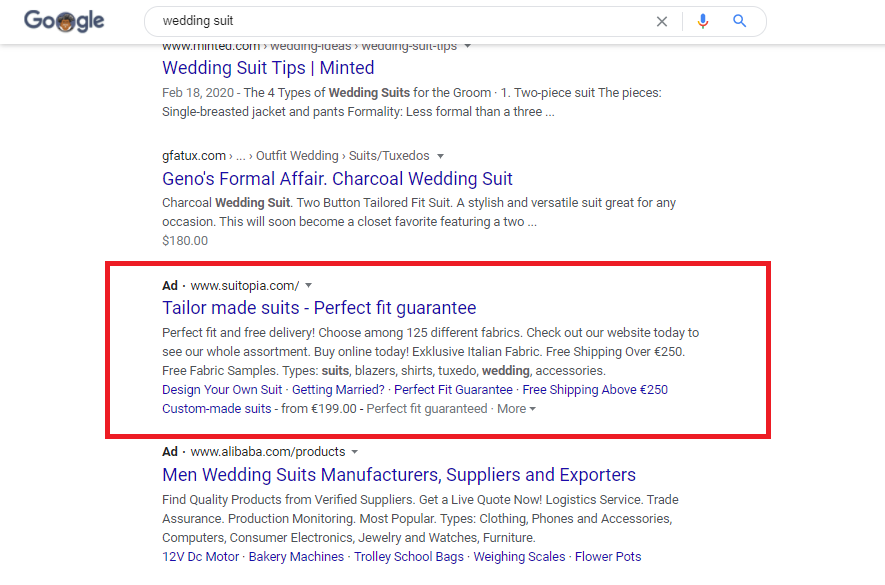
Task: Expand dropdown arrow next to minted.com URL
Action: point(467,46)
